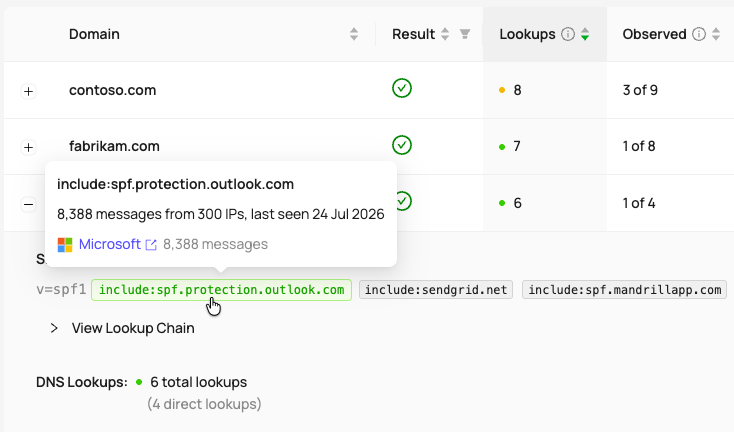
Task: Expand the contoso.com row
Action: point(29,91)
